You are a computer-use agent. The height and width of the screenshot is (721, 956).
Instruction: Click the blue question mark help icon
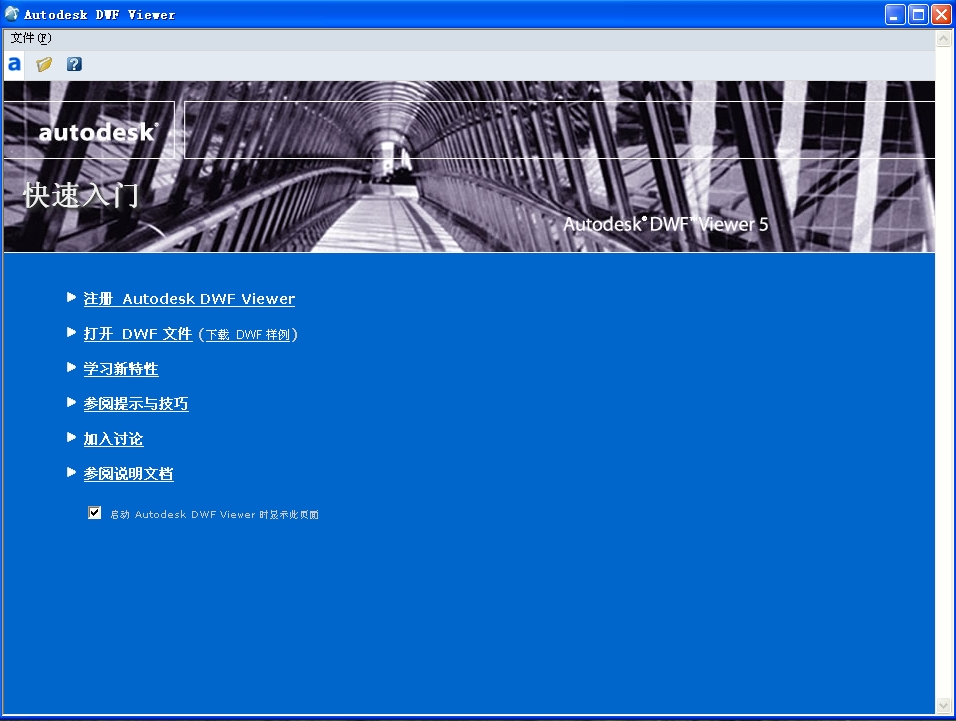click(74, 64)
